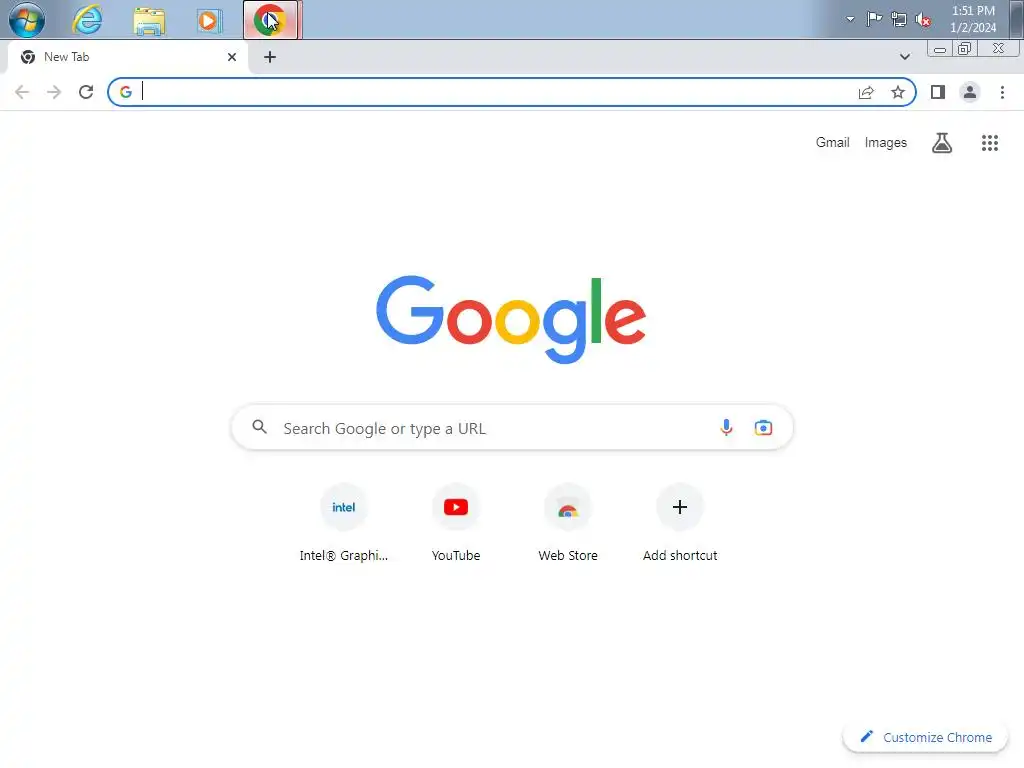Open a new tab with plus button
Image resolution: width=1024 pixels, height=768 pixels.
(x=270, y=57)
